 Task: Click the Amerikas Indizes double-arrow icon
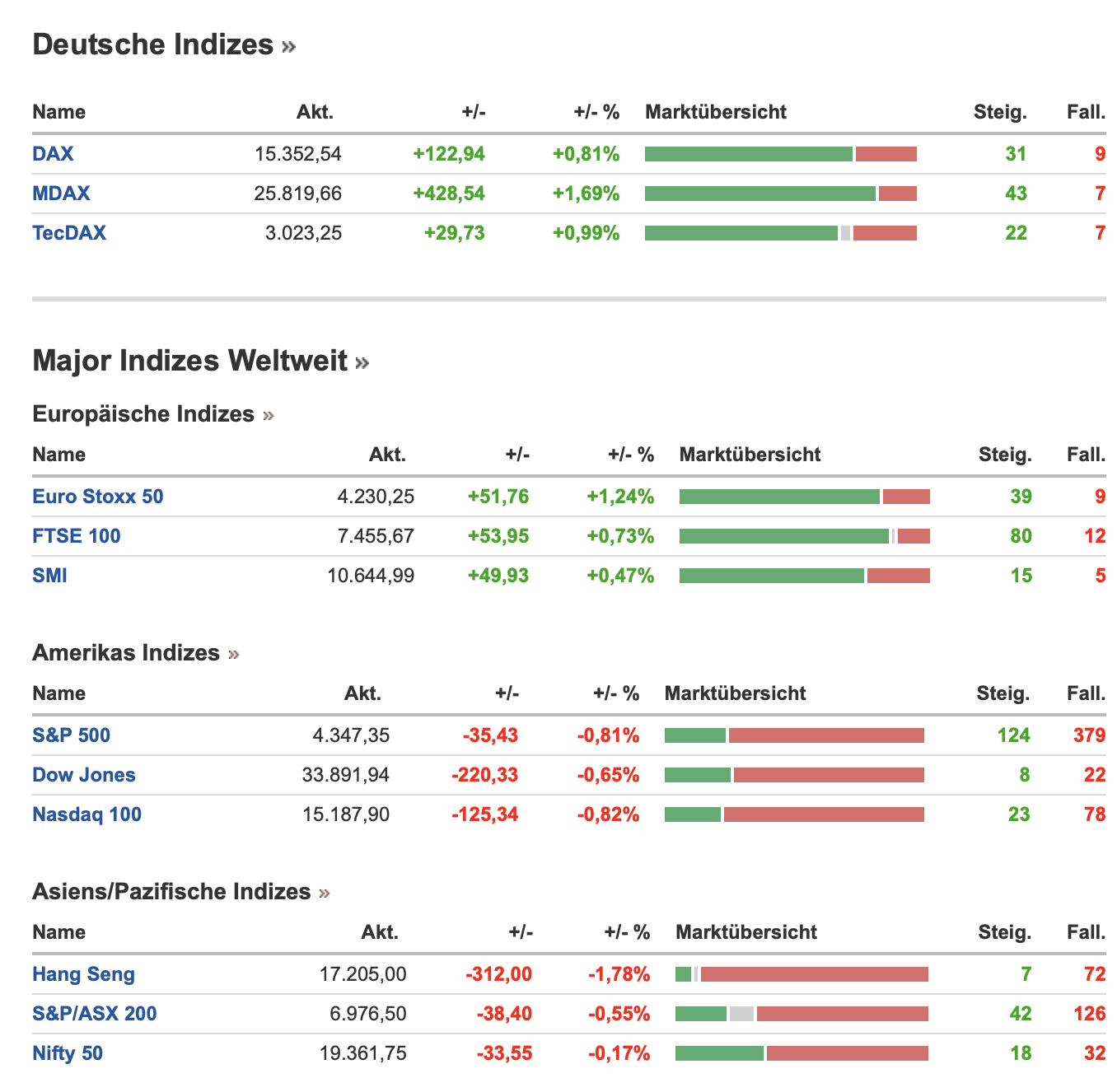(234, 655)
